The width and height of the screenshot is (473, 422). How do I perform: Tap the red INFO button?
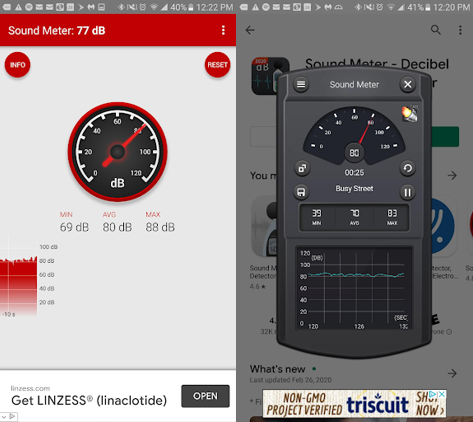(17, 65)
